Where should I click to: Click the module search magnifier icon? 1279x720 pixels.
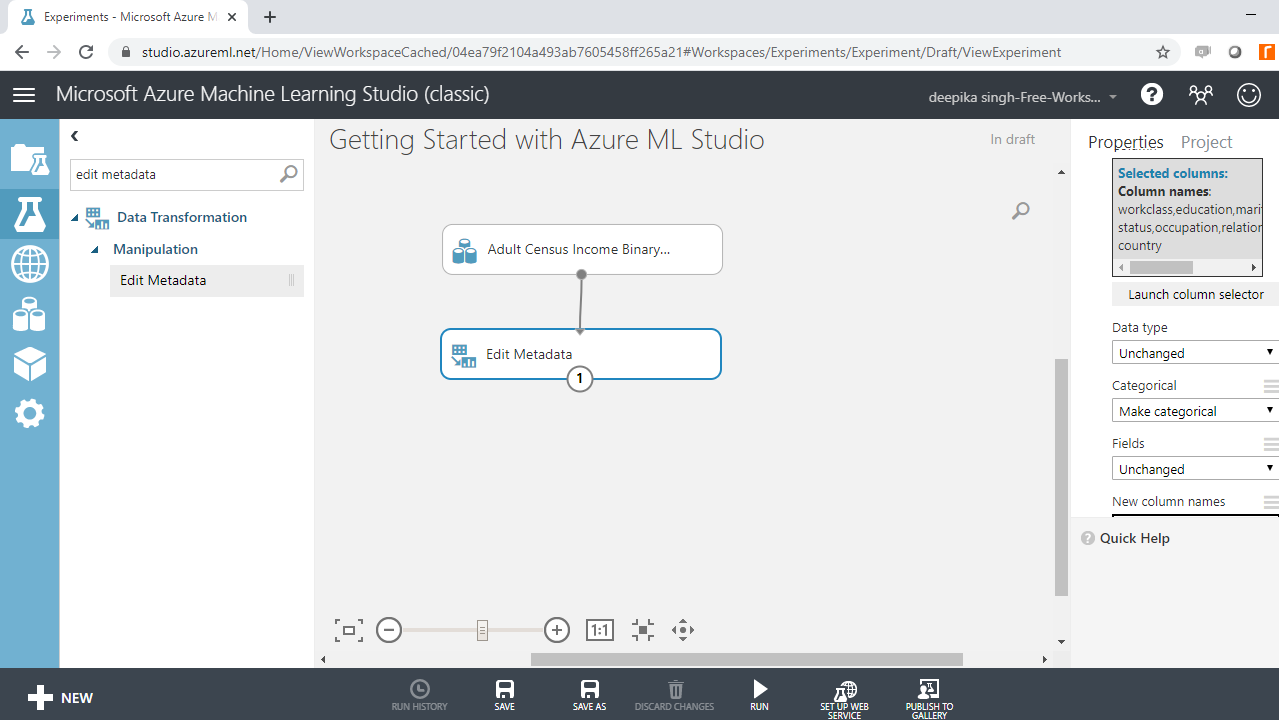tap(288, 174)
